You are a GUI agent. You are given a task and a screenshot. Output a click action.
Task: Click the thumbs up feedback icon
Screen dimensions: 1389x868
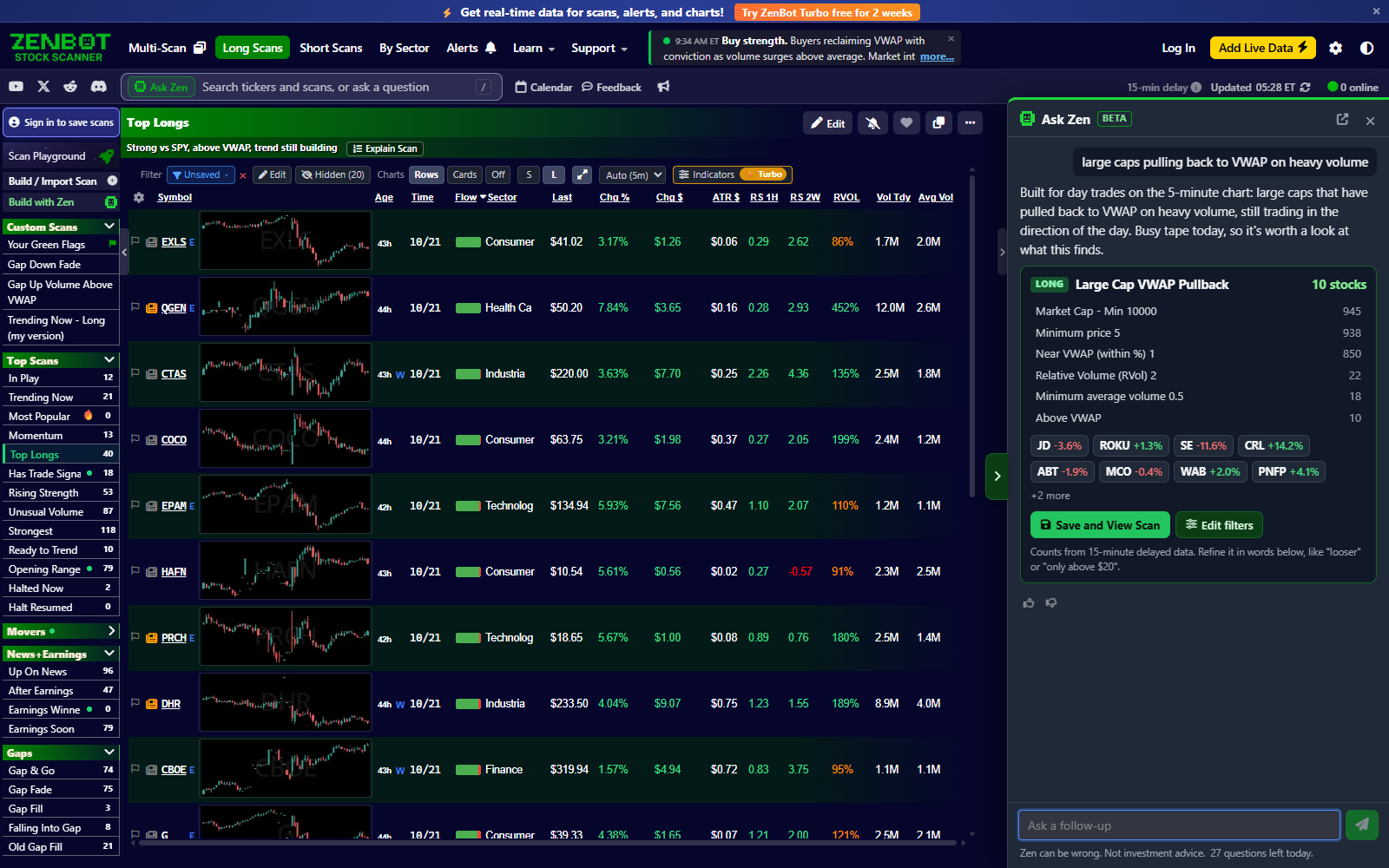[x=1029, y=602]
